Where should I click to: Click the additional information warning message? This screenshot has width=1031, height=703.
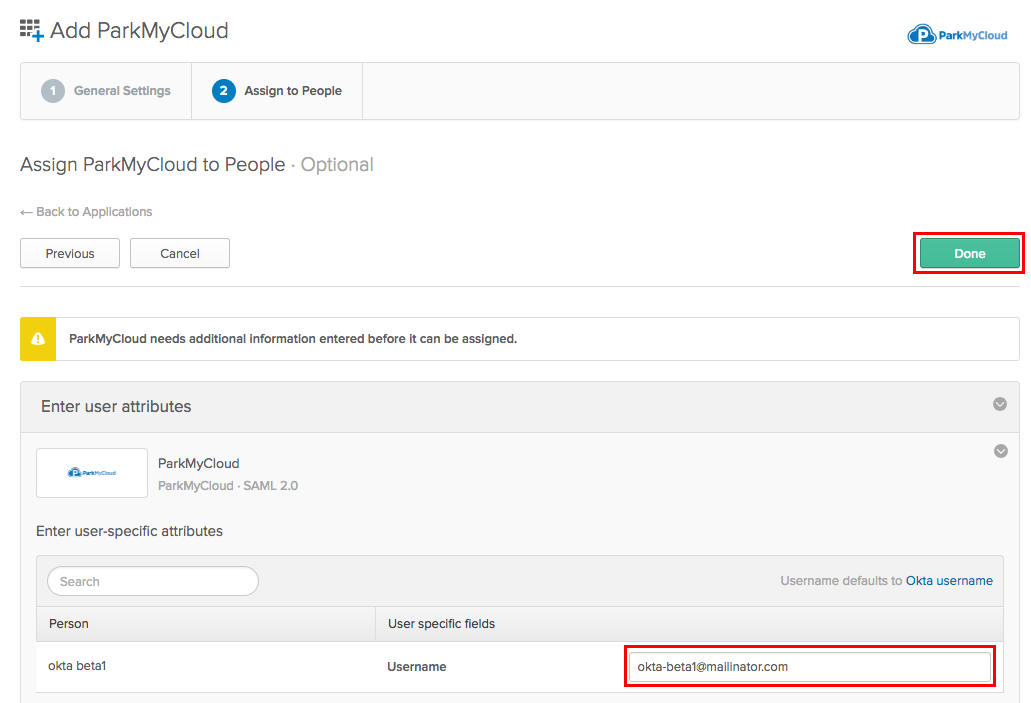[293, 339]
